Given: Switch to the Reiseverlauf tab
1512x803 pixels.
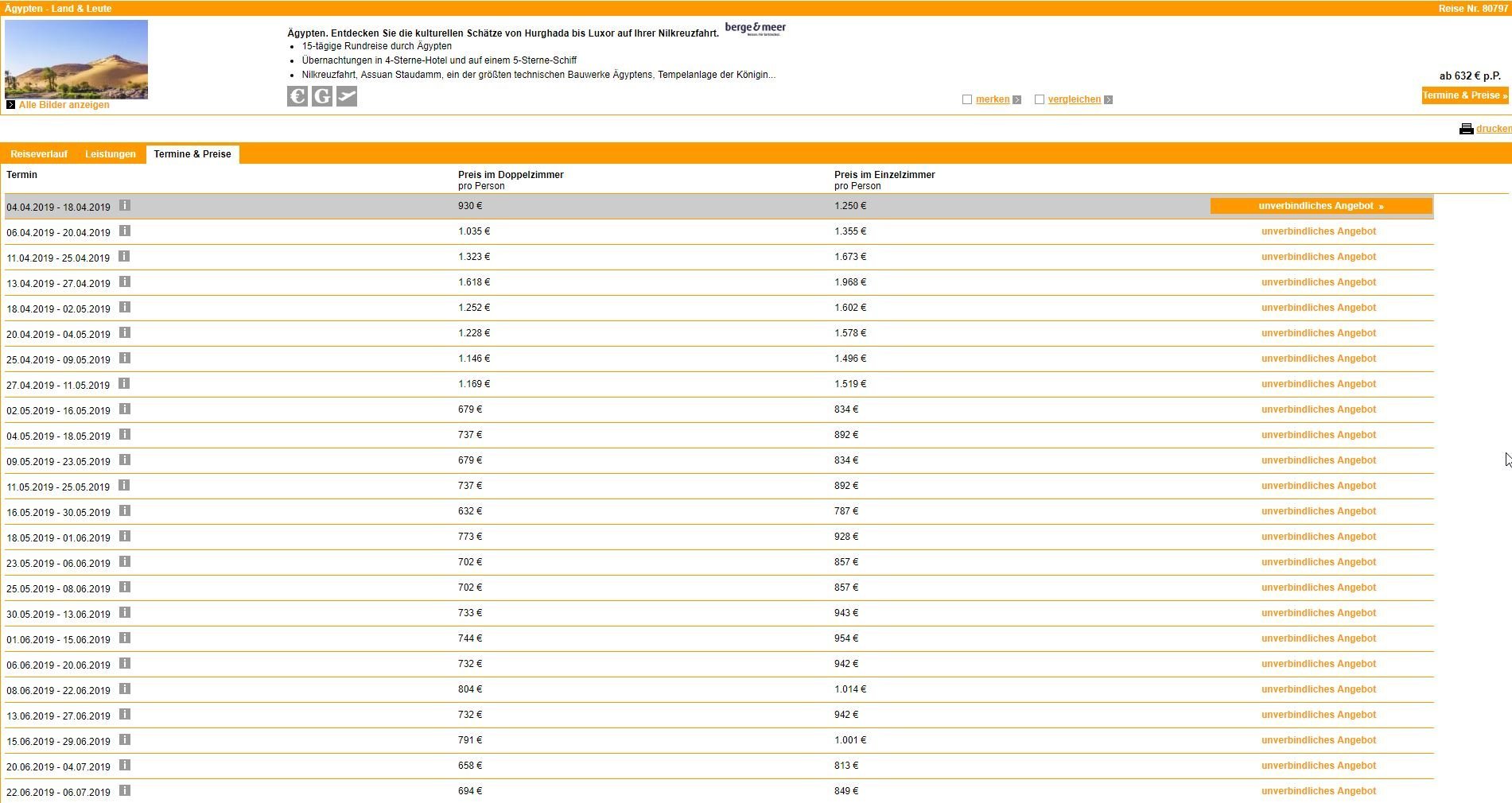Looking at the screenshot, I should pyautogui.click(x=39, y=154).
